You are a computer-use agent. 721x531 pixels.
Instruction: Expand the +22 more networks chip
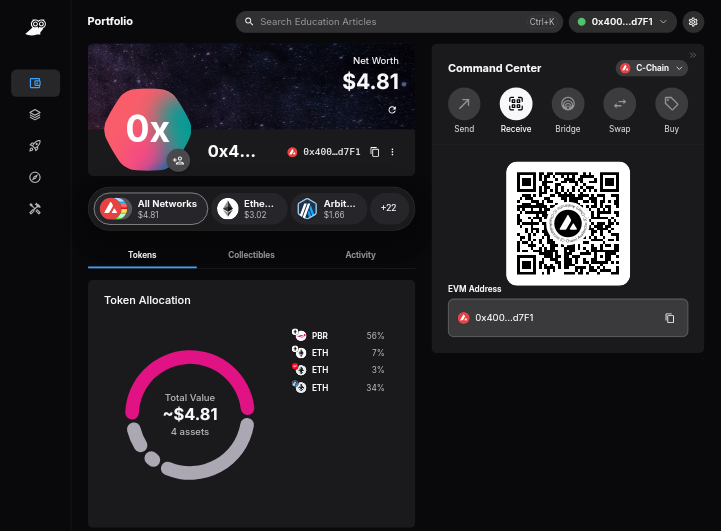(x=389, y=208)
